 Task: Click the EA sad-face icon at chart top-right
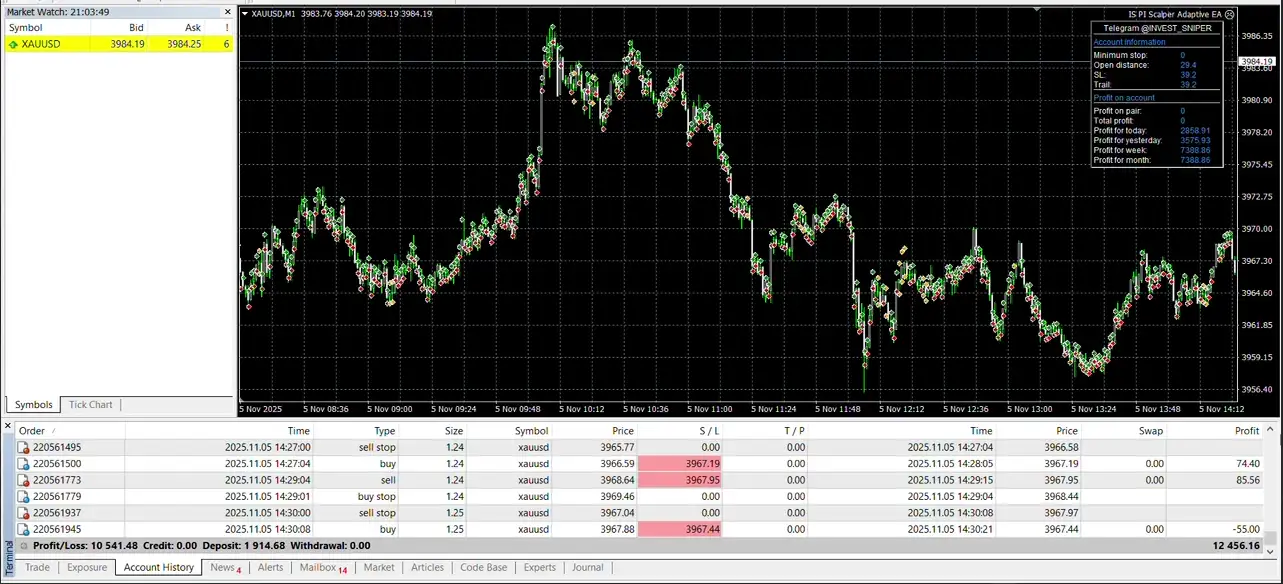[1230, 14]
